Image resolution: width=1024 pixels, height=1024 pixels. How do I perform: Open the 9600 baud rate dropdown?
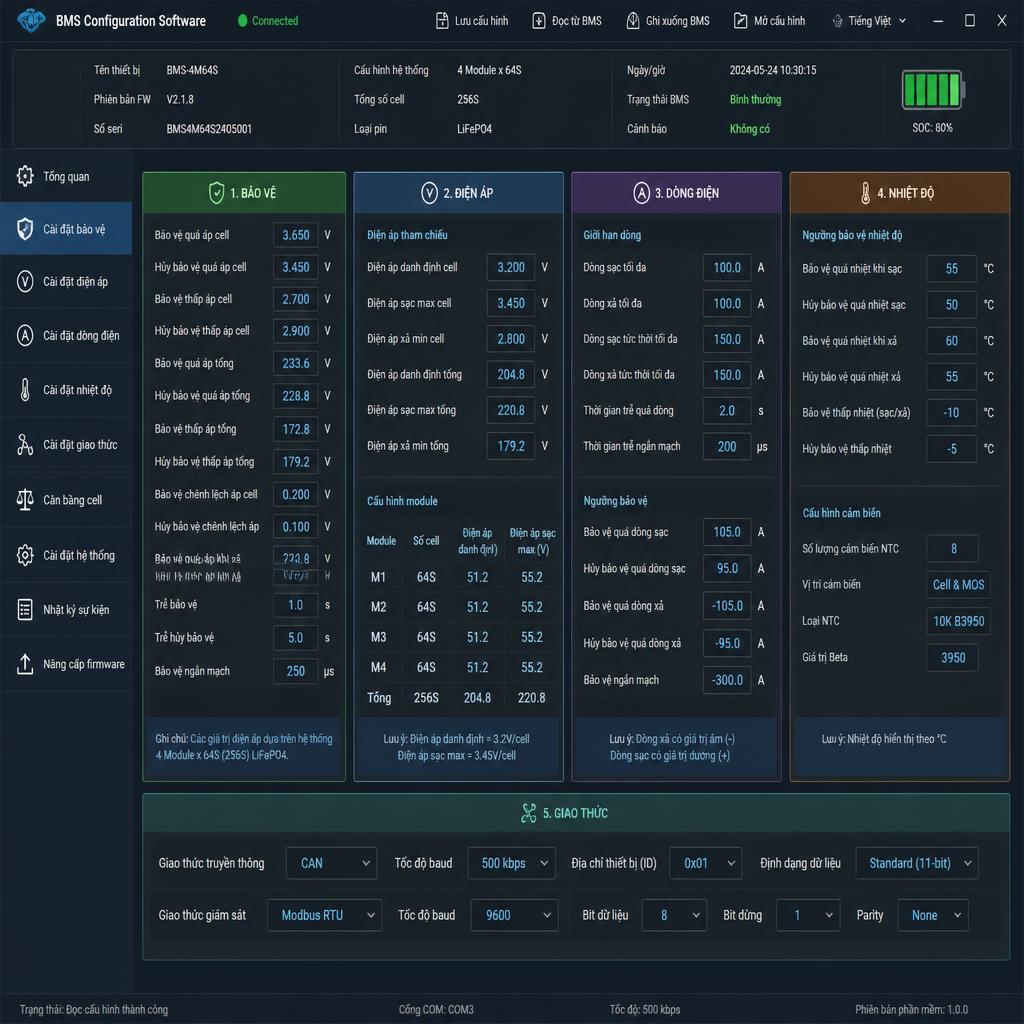coord(515,915)
